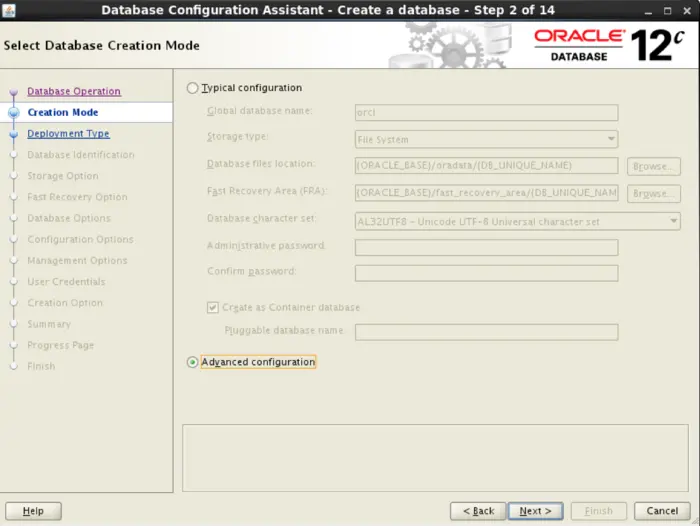
Task: Proceed with the Next button
Action: coord(536,511)
